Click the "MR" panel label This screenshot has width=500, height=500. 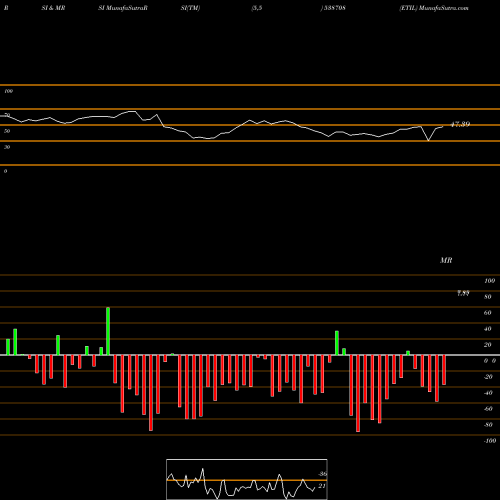pyautogui.click(x=446, y=260)
